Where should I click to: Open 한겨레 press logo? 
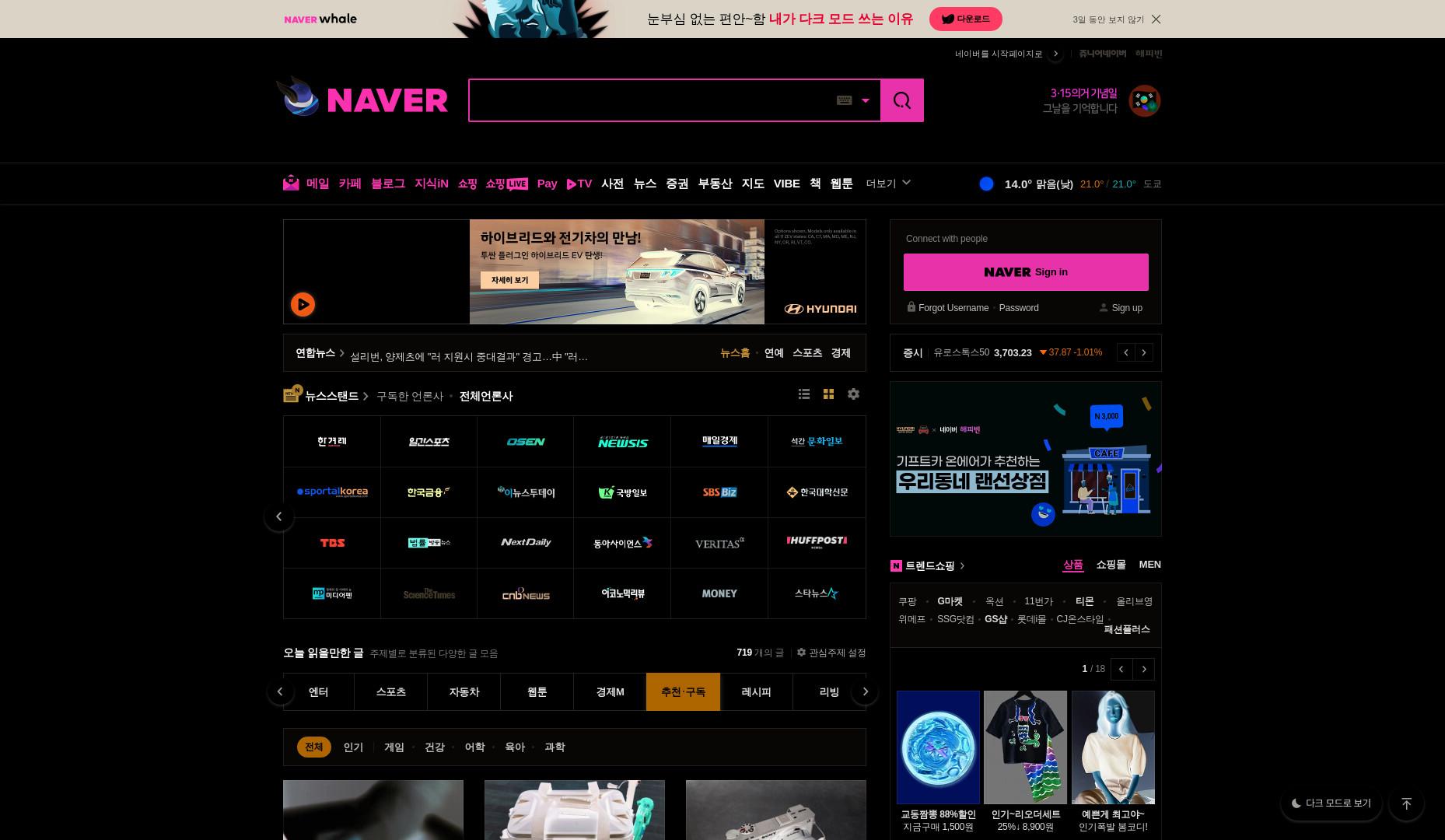click(x=332, y=442)
